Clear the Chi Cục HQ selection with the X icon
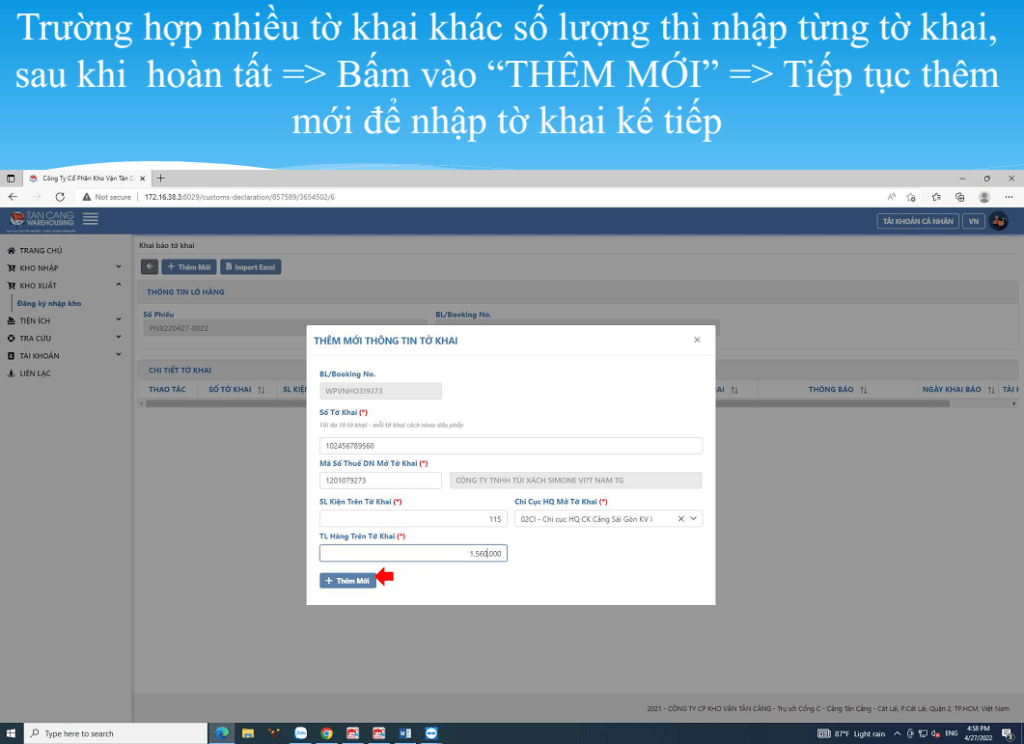 681,519
